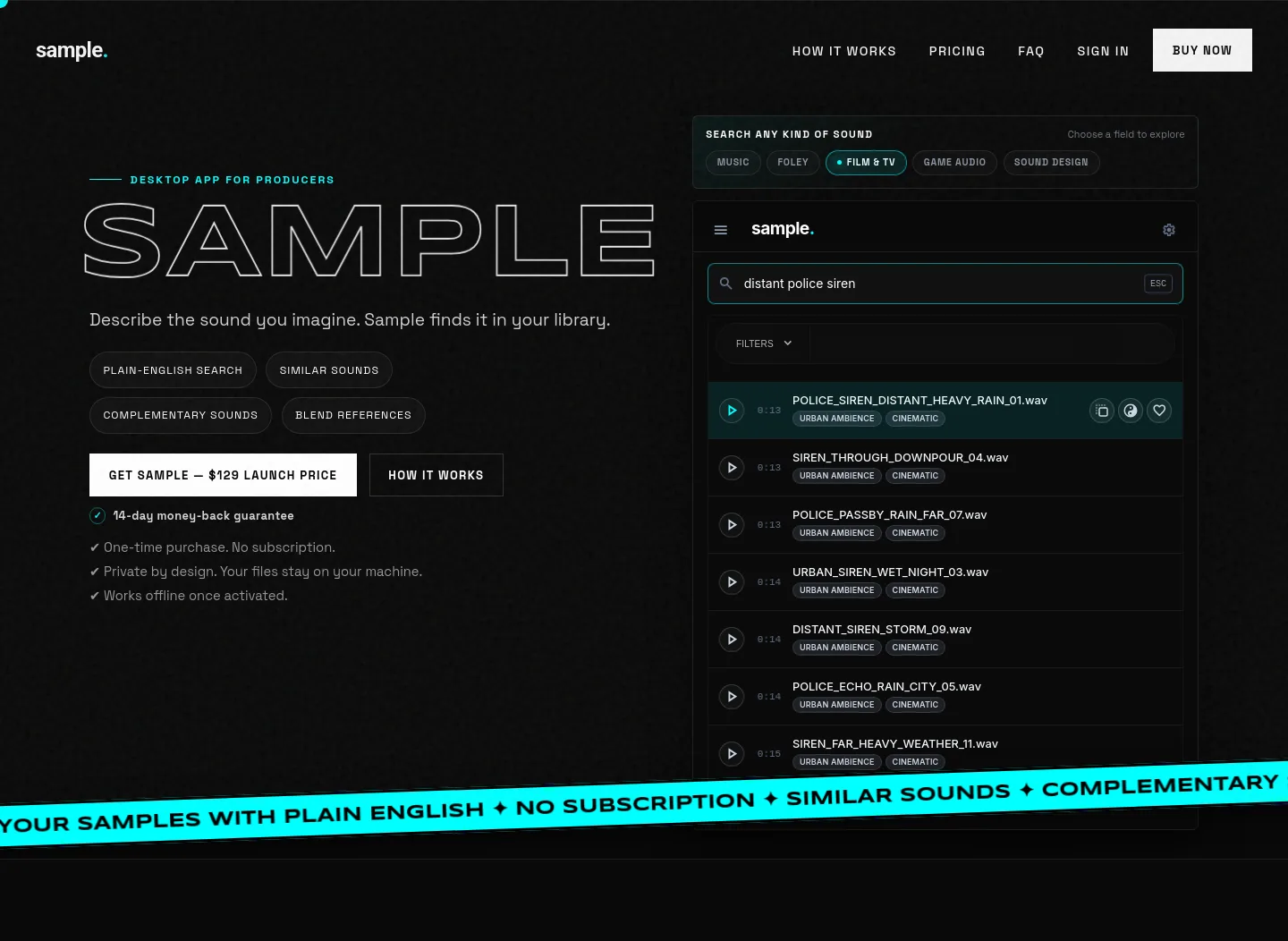1288x941 pixels.
Task: Toggle the Film & TV field chip
Action: click(866, 163)
